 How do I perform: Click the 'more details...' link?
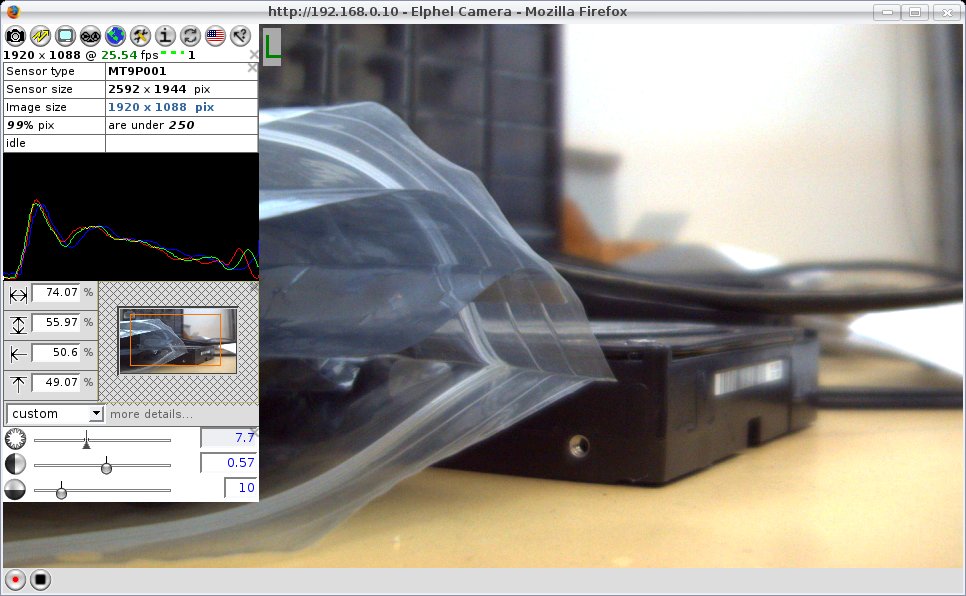151,414
